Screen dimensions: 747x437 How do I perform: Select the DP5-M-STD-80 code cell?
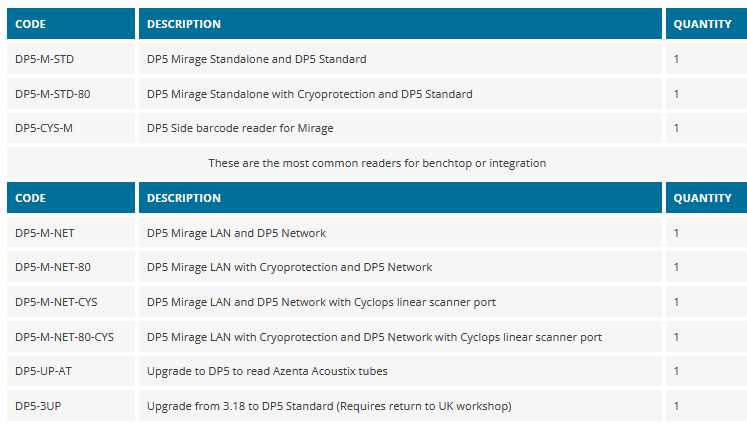point(52,94)
